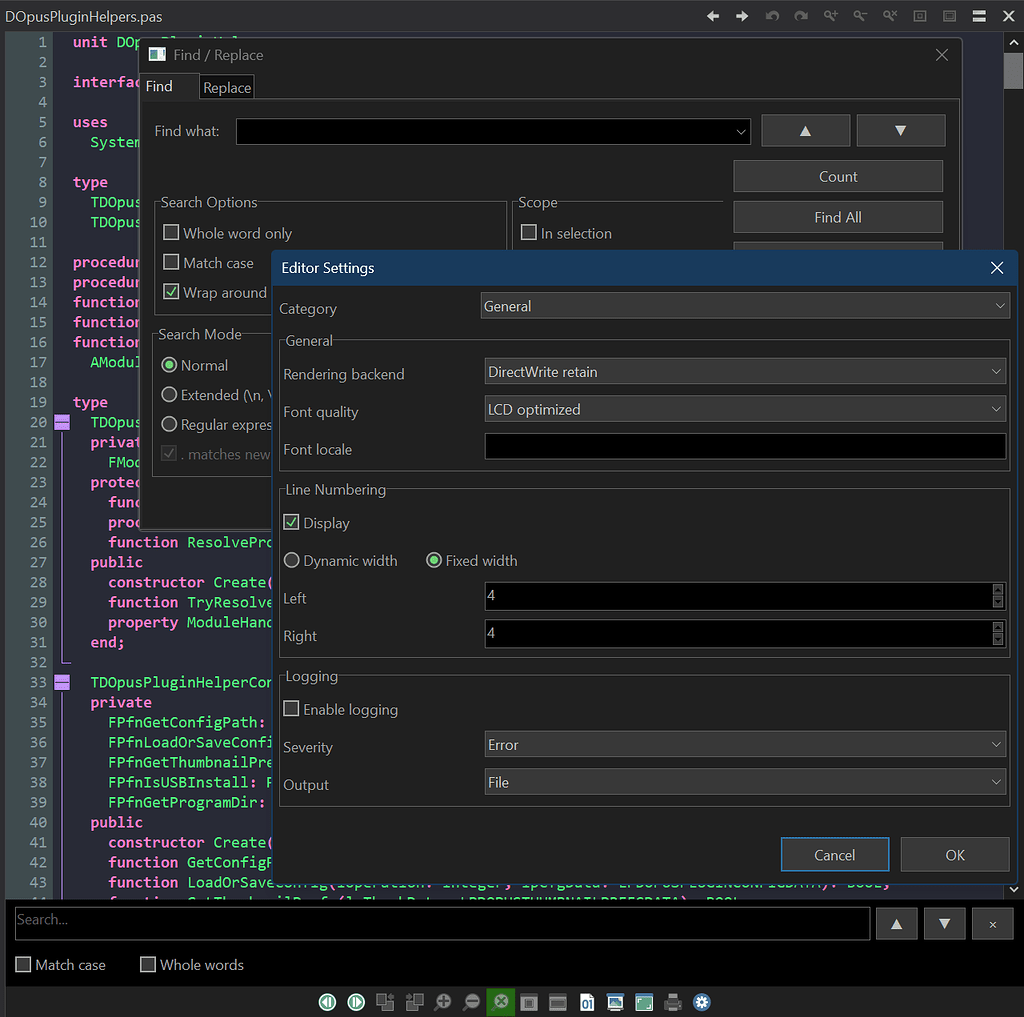The image size is (1024, 1017).
Task: Click the Count button
Action: (x=838, y=176)
